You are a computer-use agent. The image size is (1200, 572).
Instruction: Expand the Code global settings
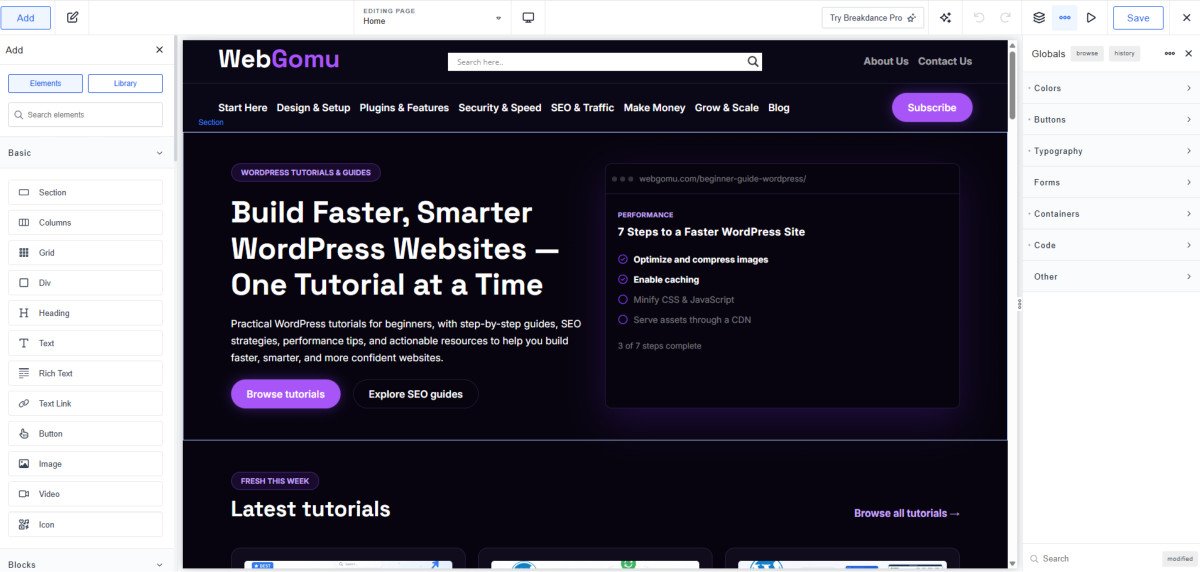tap(1110, 245)
